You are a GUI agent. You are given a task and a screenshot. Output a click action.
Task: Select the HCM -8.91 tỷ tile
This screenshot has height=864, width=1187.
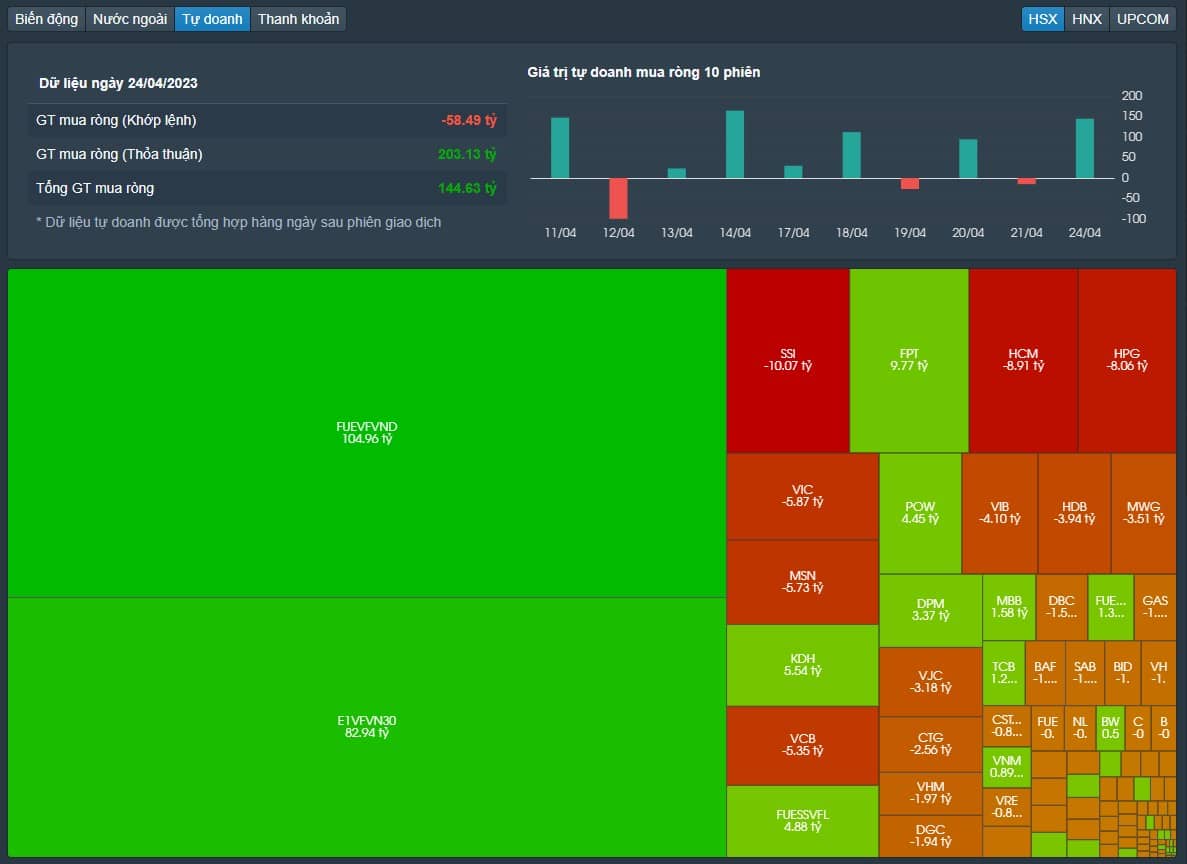coord(1023,360)
